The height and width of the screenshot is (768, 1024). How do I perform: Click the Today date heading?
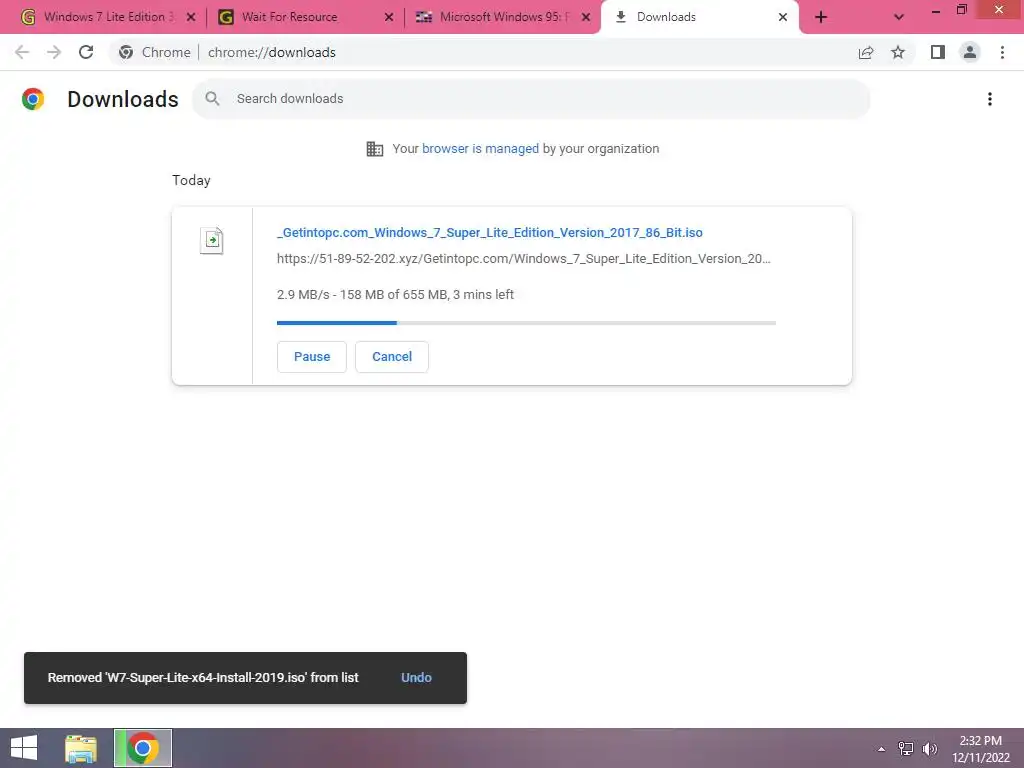(x=191, y=180)
